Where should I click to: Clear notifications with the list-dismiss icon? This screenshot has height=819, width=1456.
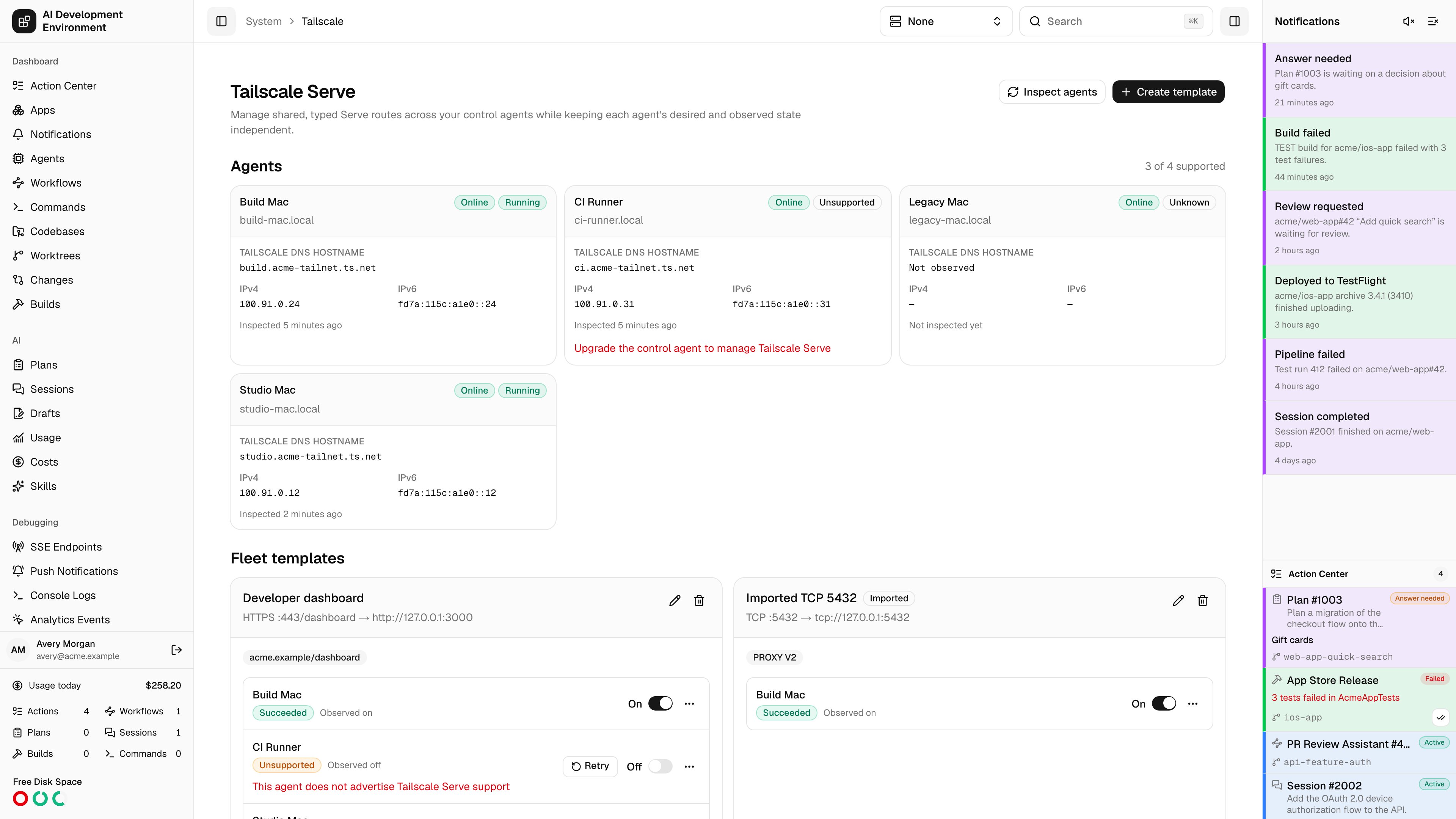[1433, 22]
